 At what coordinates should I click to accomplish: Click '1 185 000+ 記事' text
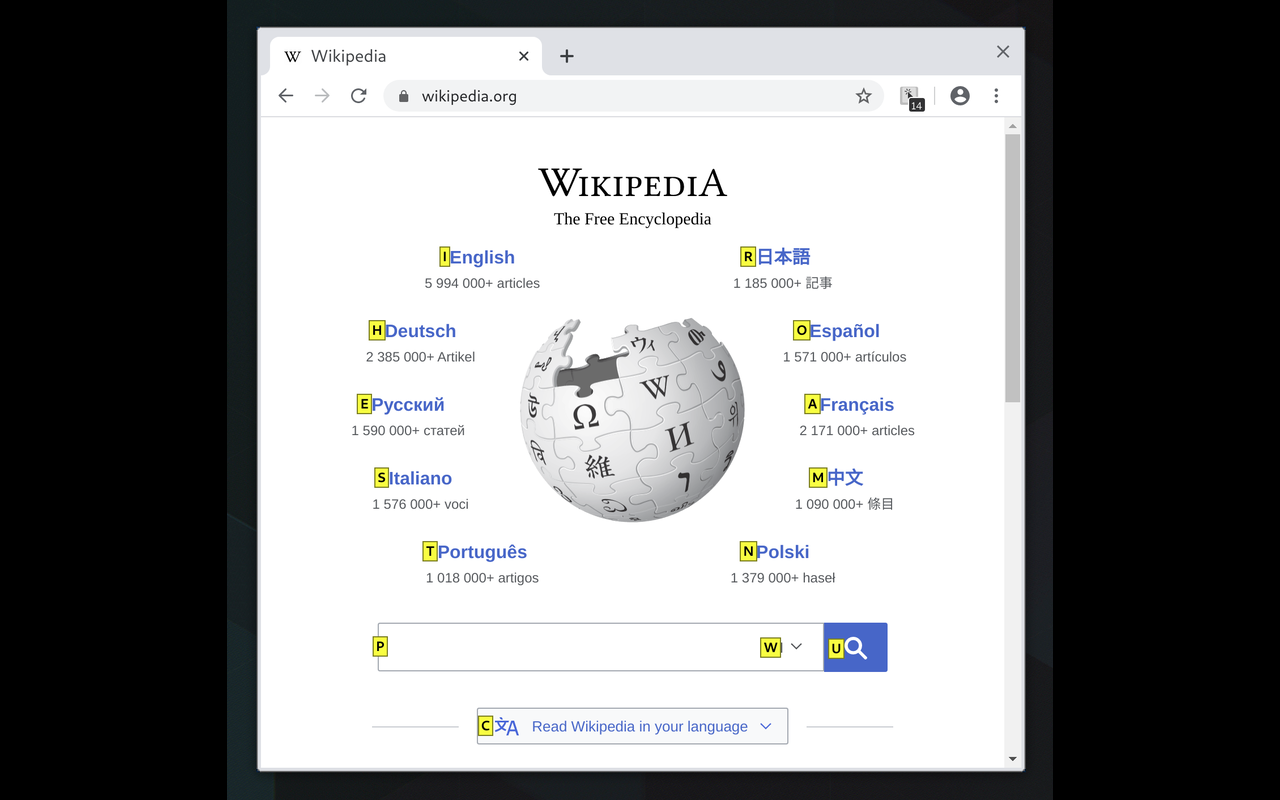(782, 284)
